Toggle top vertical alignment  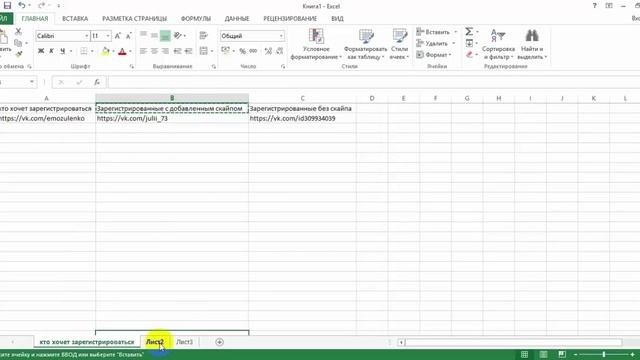pyautogui.click(x=143, y=36)
